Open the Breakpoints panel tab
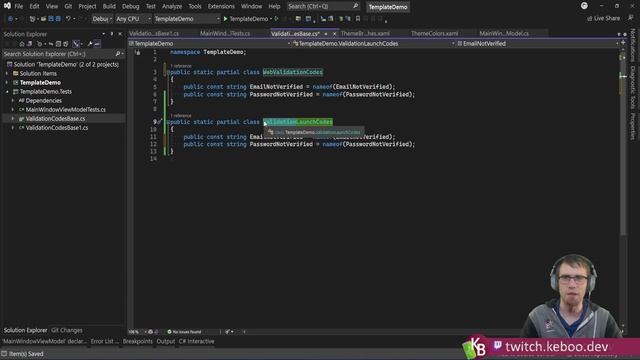The image size is (640, 360). tap(138, 341)
